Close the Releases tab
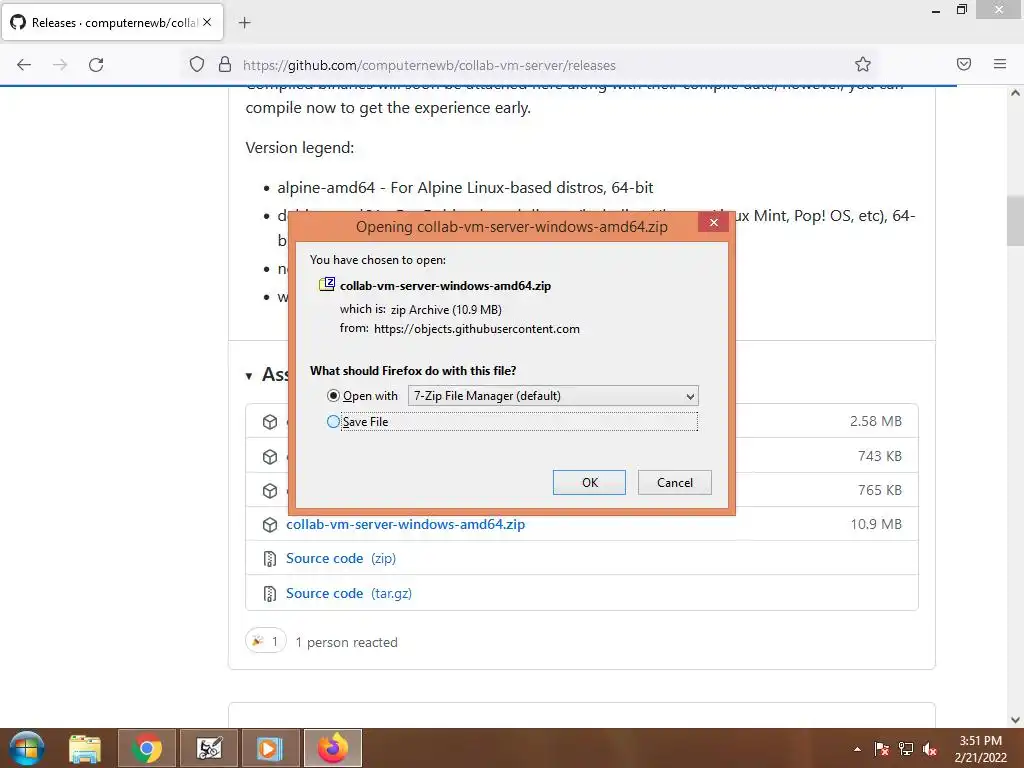1024x768 pixels. pyautogui.click(x=207, y=22)
